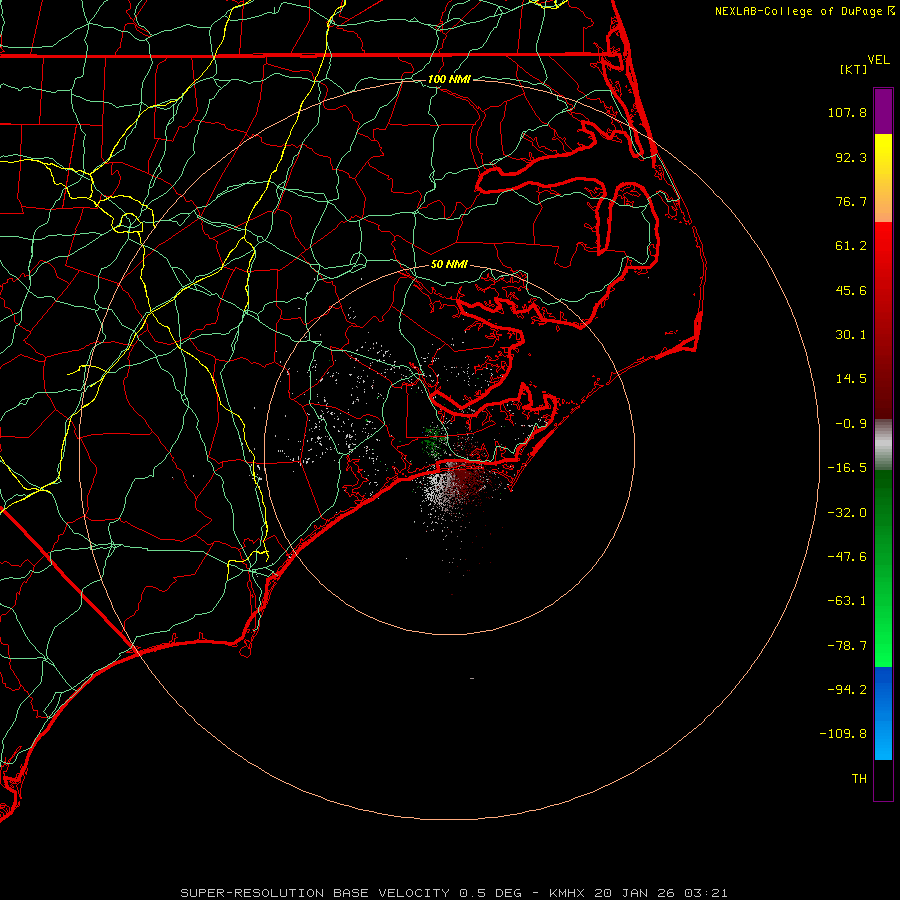Click the VEL legend title
The height and width of the screenshot is (900, 900).
(878, 60)
